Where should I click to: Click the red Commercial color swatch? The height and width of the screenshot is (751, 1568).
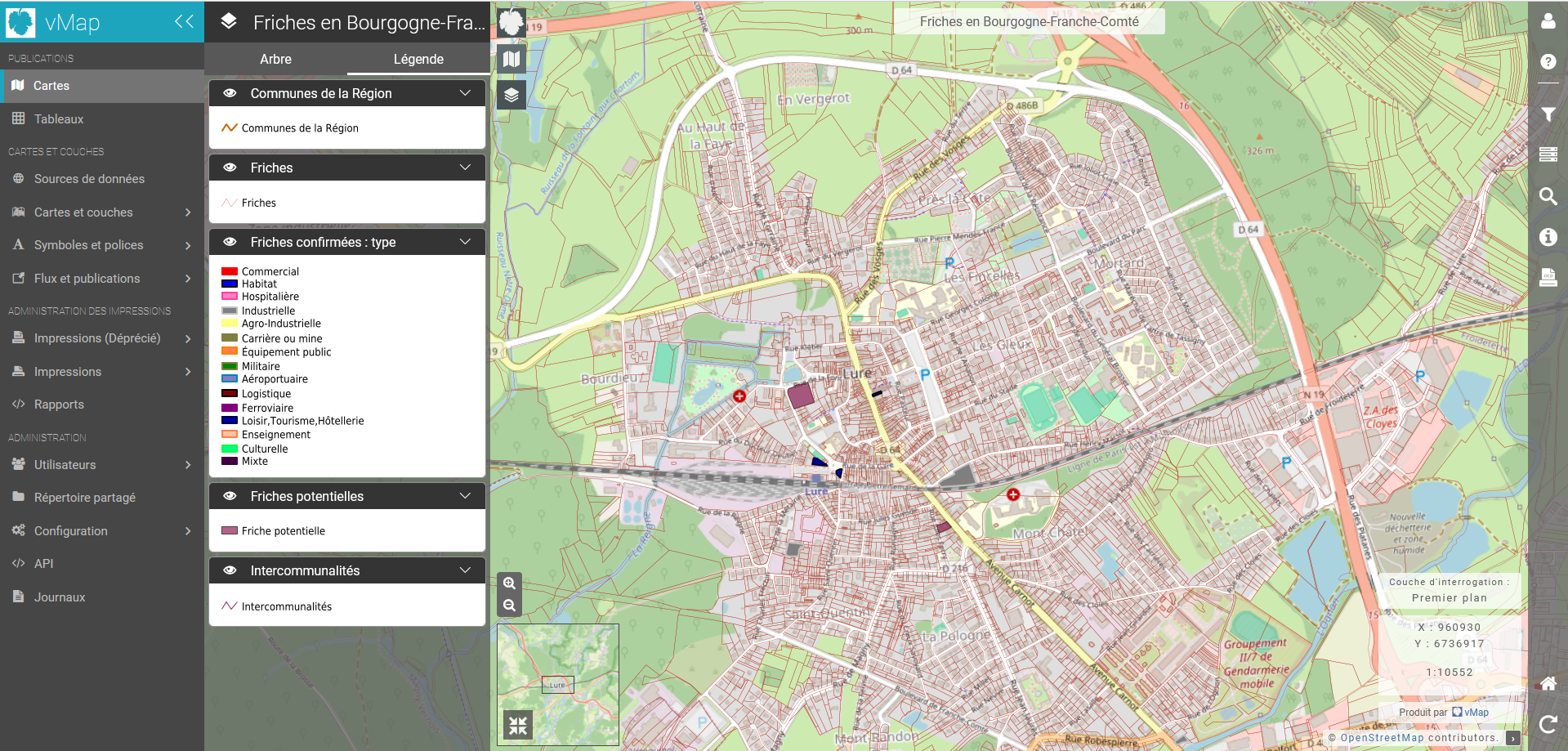pos(230,271)
